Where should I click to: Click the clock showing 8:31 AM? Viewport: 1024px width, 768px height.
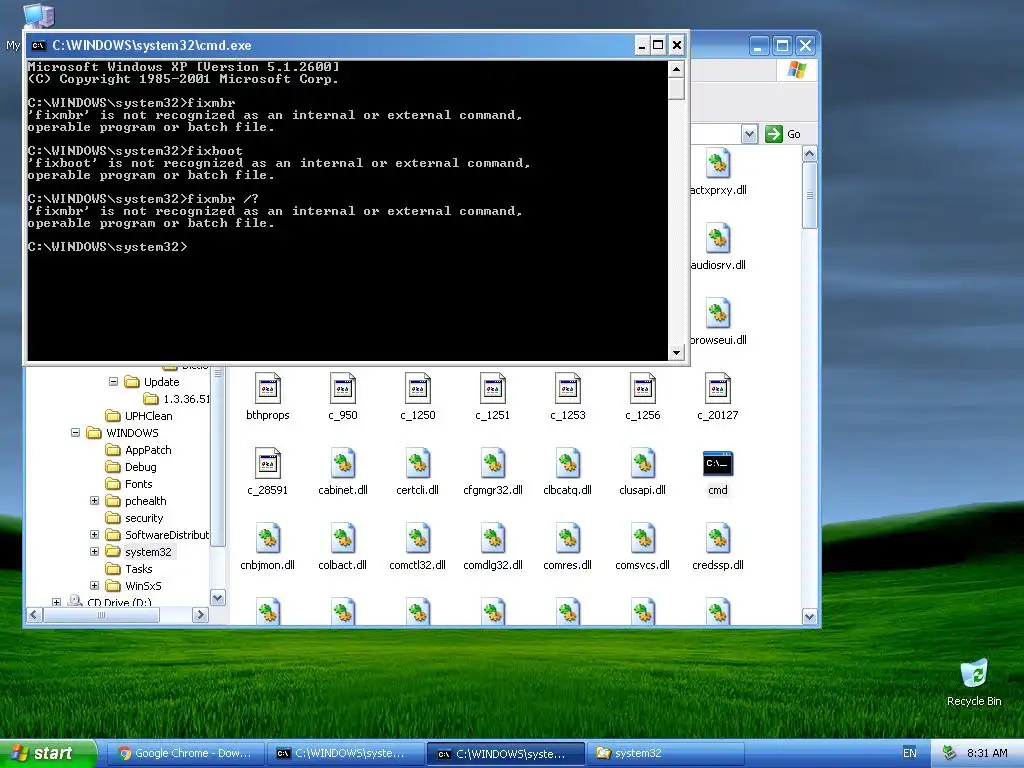[x=986, y=753]
